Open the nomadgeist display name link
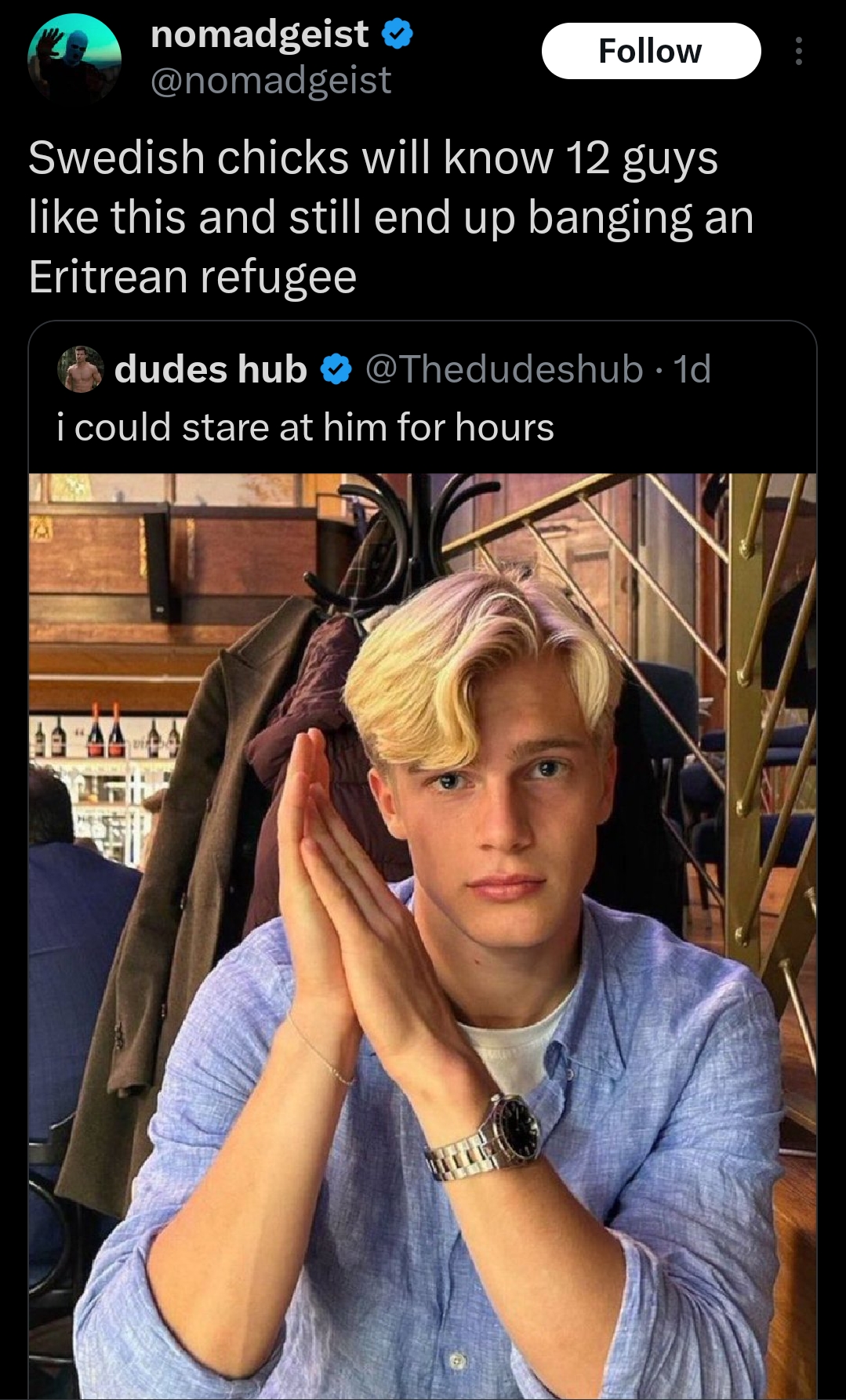Viewport: 846px width, 1400px height. coord(260,34)
